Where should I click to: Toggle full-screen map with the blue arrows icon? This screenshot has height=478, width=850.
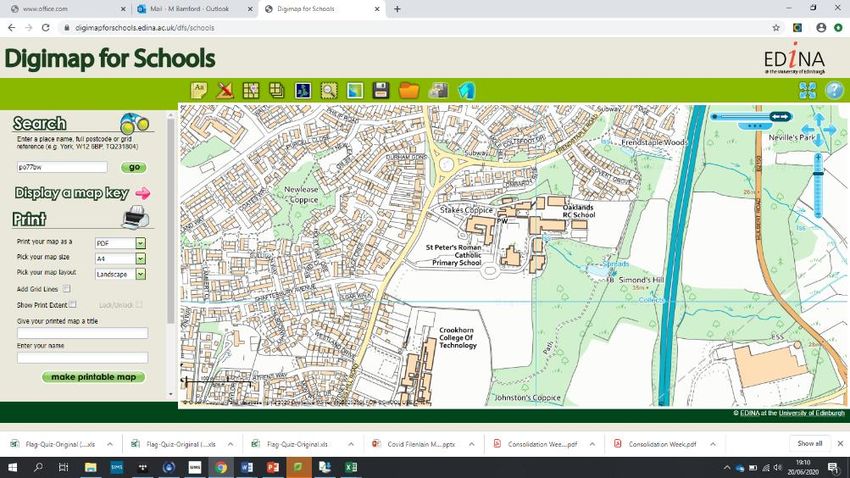808,90
